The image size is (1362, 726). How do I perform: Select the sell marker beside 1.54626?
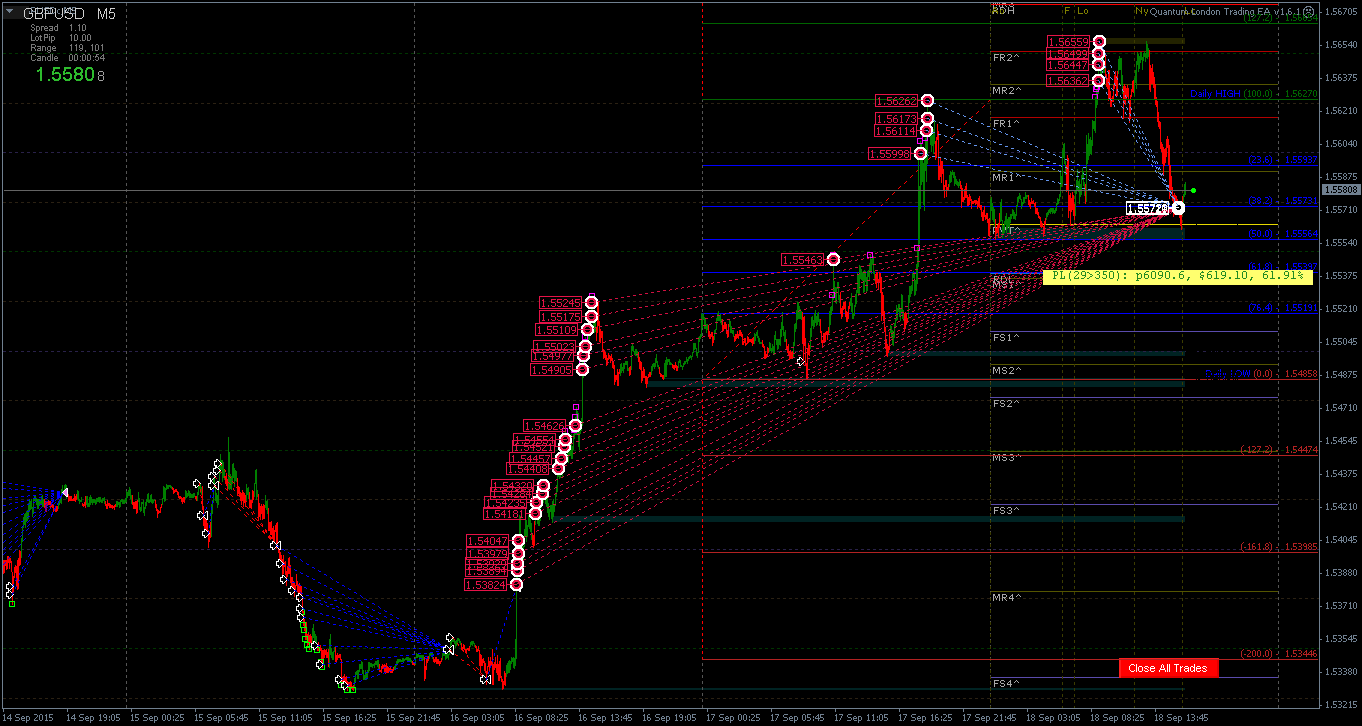pyautogui.click(x=575, y=426)
